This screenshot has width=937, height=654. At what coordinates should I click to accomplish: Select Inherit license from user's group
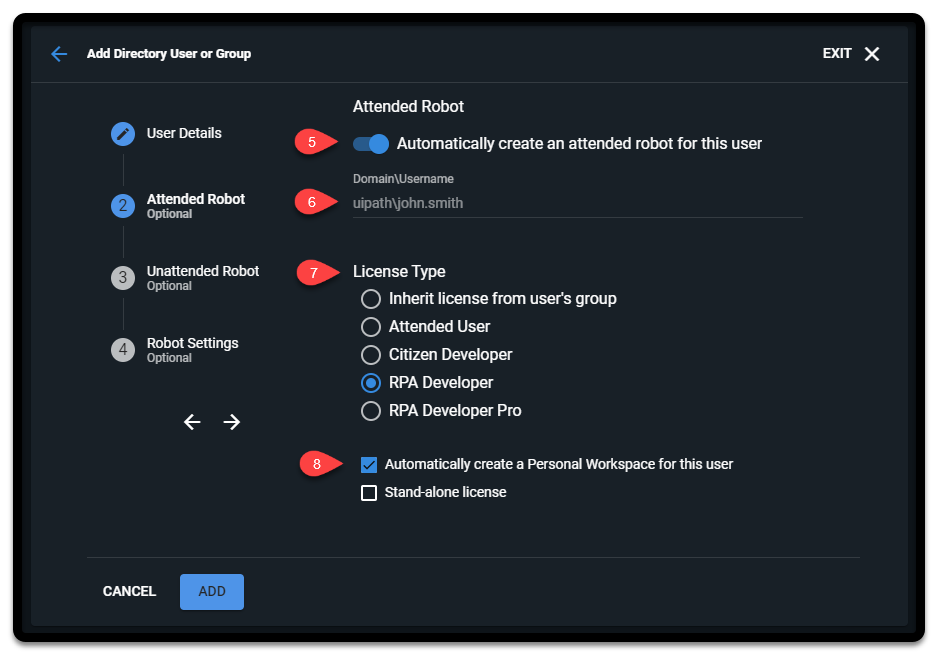click(370, 298)
